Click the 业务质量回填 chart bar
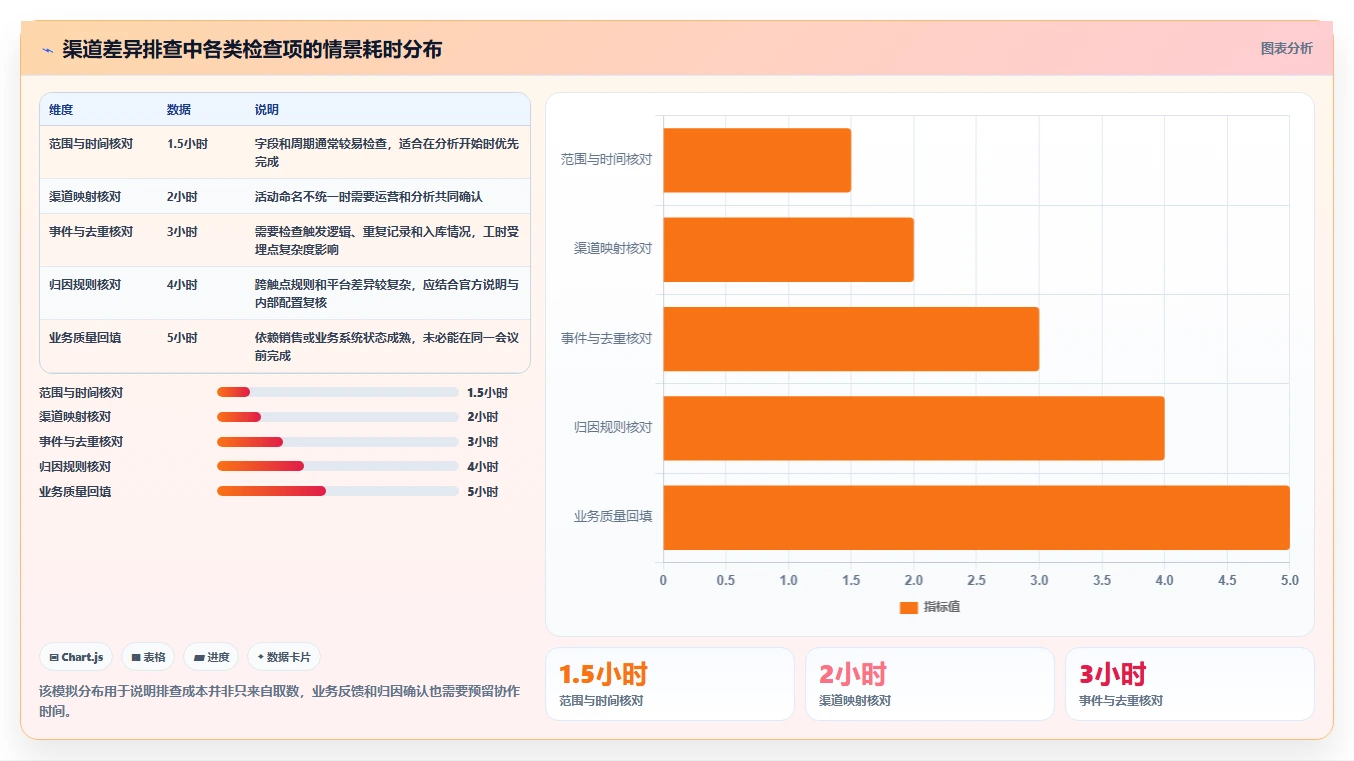Screen dimensions: 1354x761 [977, 517]
